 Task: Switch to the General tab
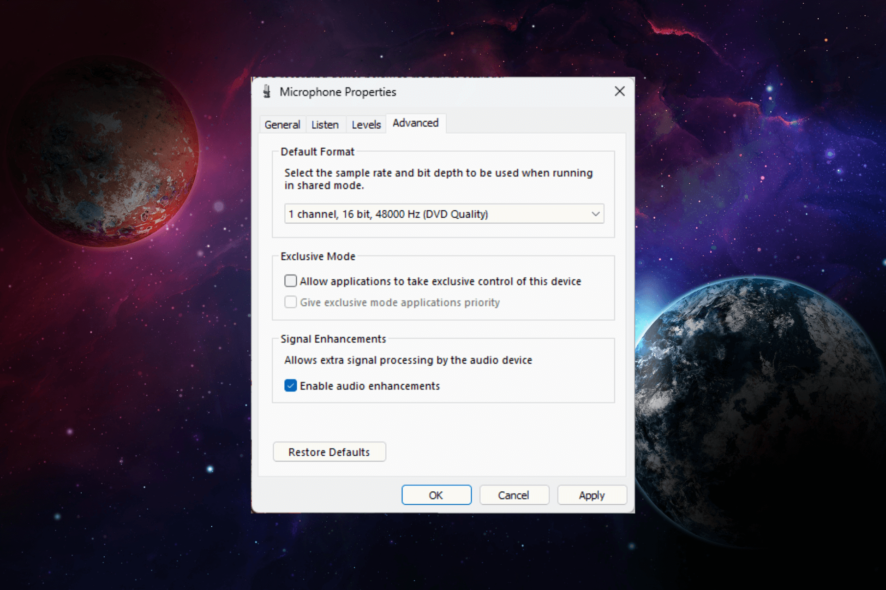tap(282, 124)
